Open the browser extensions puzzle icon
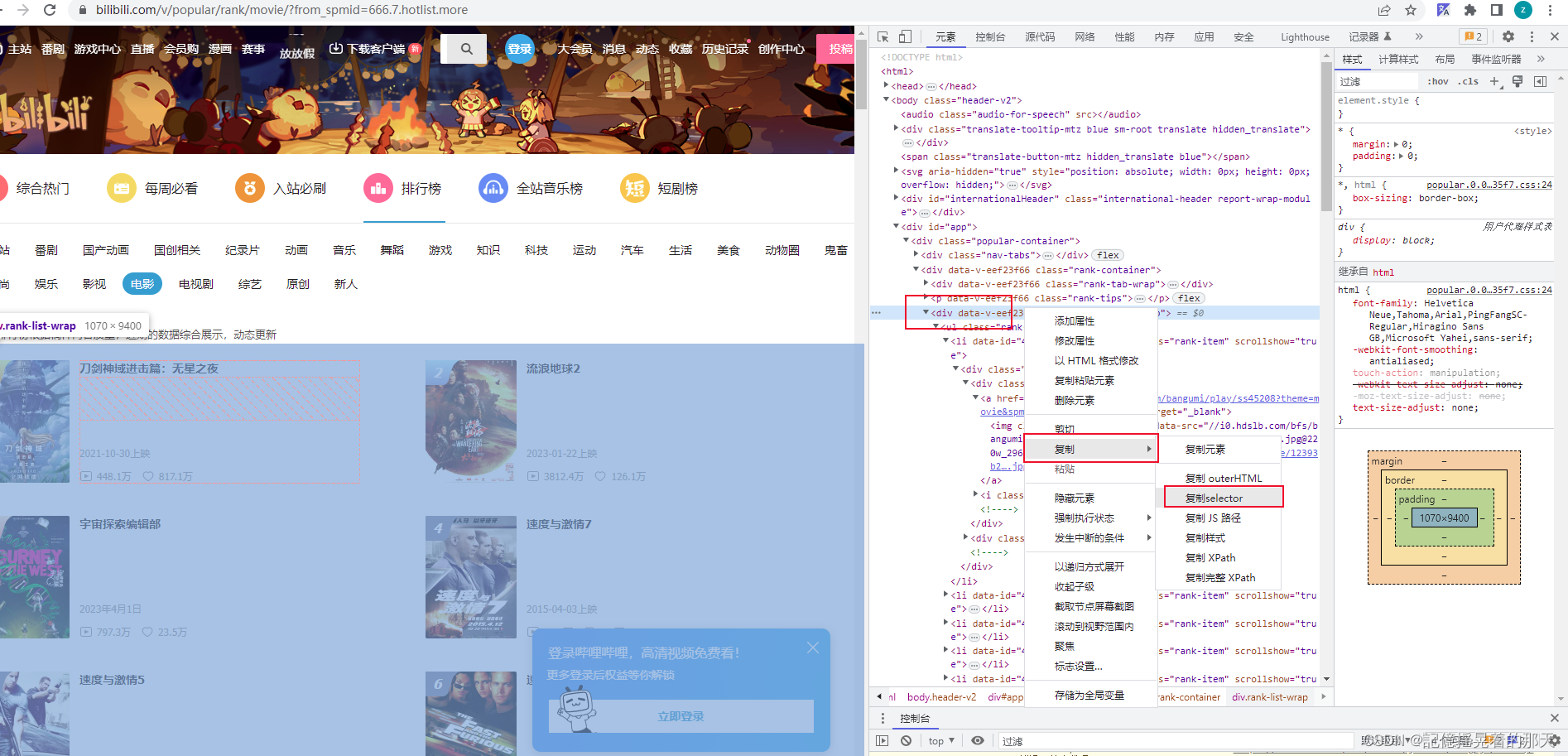Image resolution: width=1568 pixels, height=756 pixels. tap(1470, 10)
